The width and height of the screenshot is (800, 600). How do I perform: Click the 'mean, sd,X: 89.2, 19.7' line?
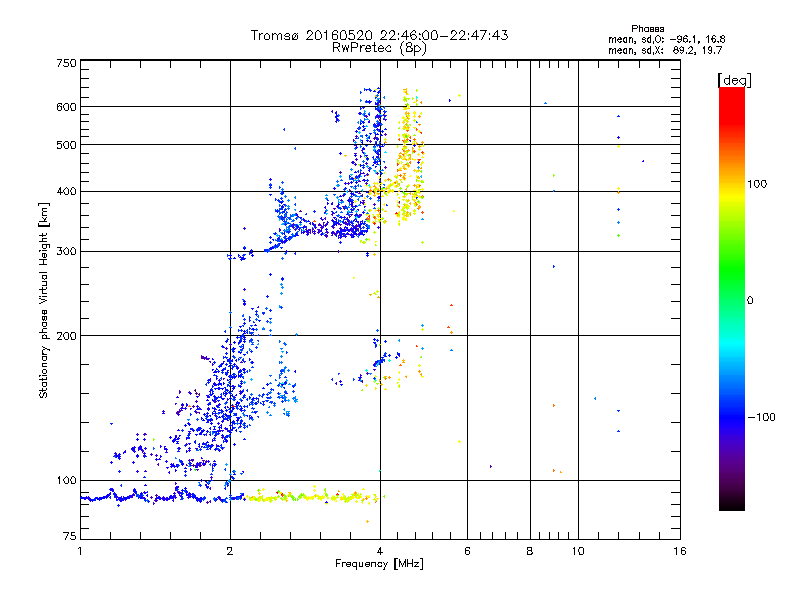(665, 50)
